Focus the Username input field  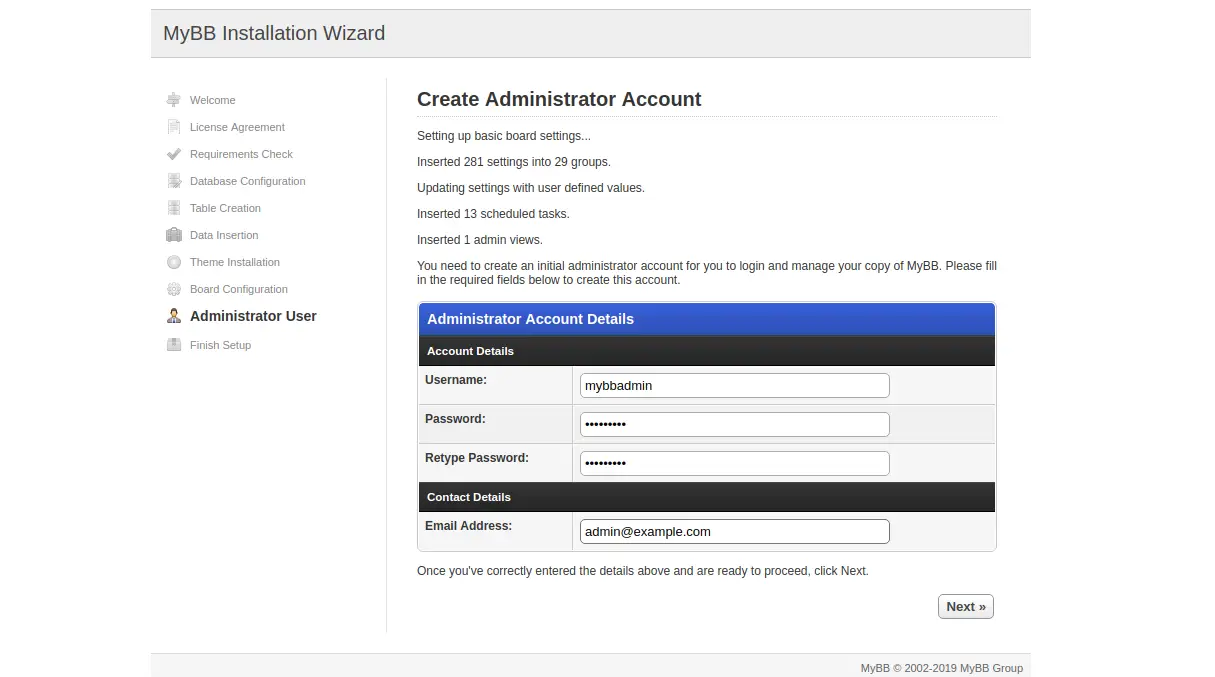coord(735,386)
